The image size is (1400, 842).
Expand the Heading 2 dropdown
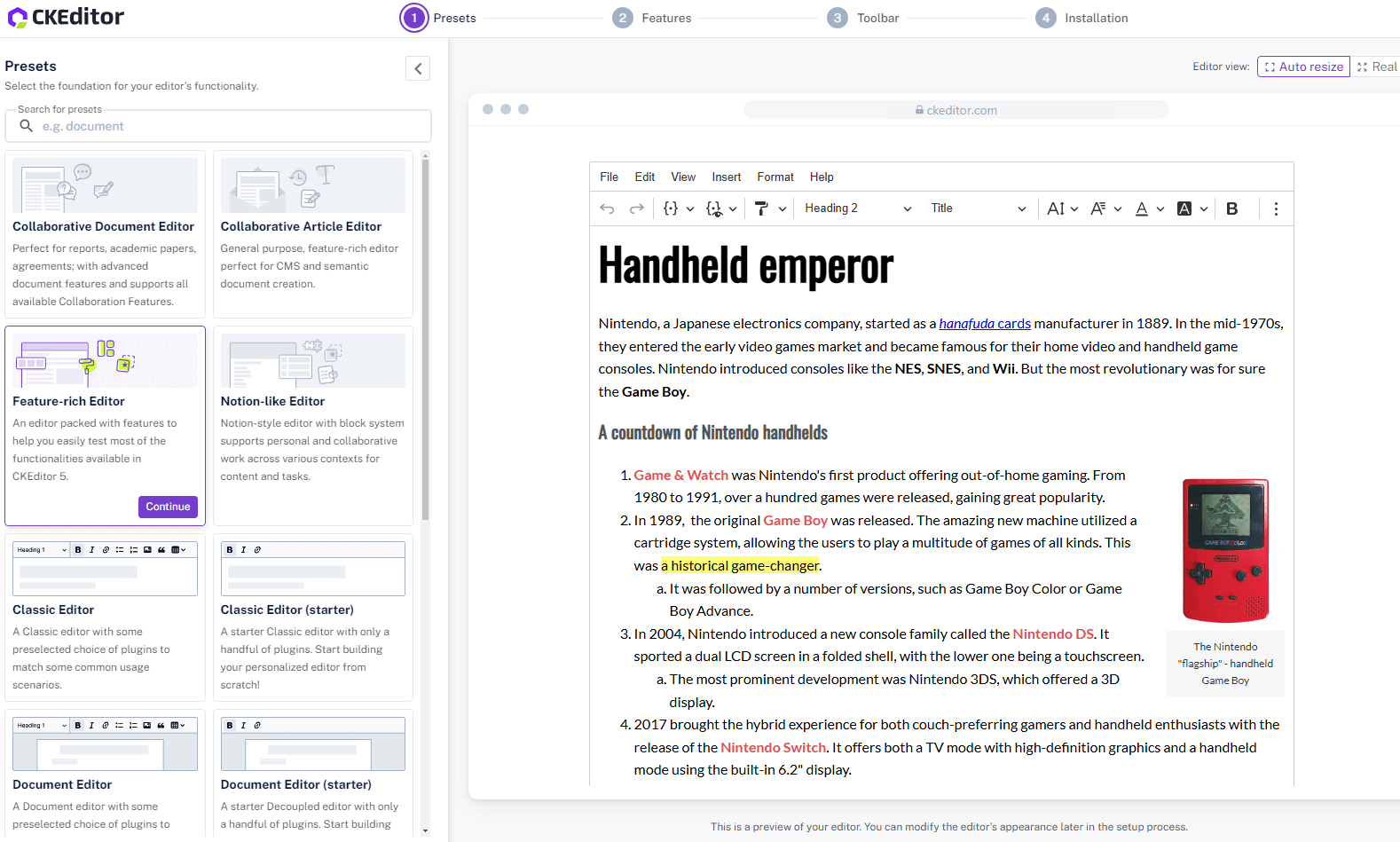(x=857, y=209)
